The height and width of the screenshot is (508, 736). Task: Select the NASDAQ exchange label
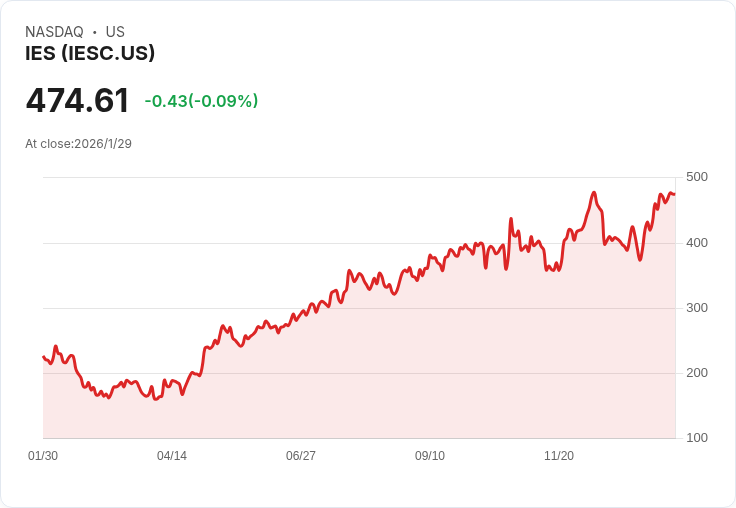(54, 32)
